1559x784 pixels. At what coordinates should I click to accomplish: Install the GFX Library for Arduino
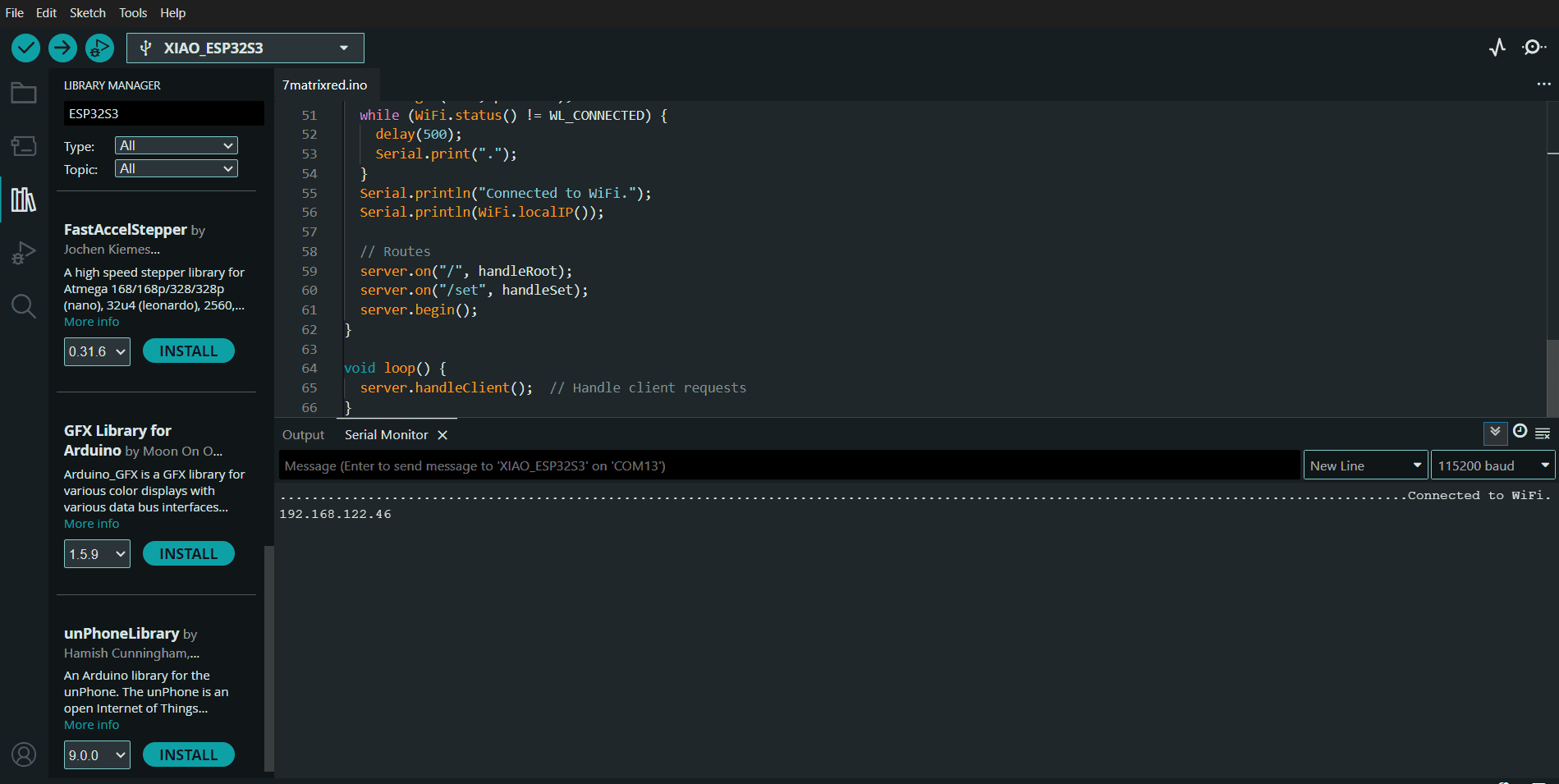[189, 554]
